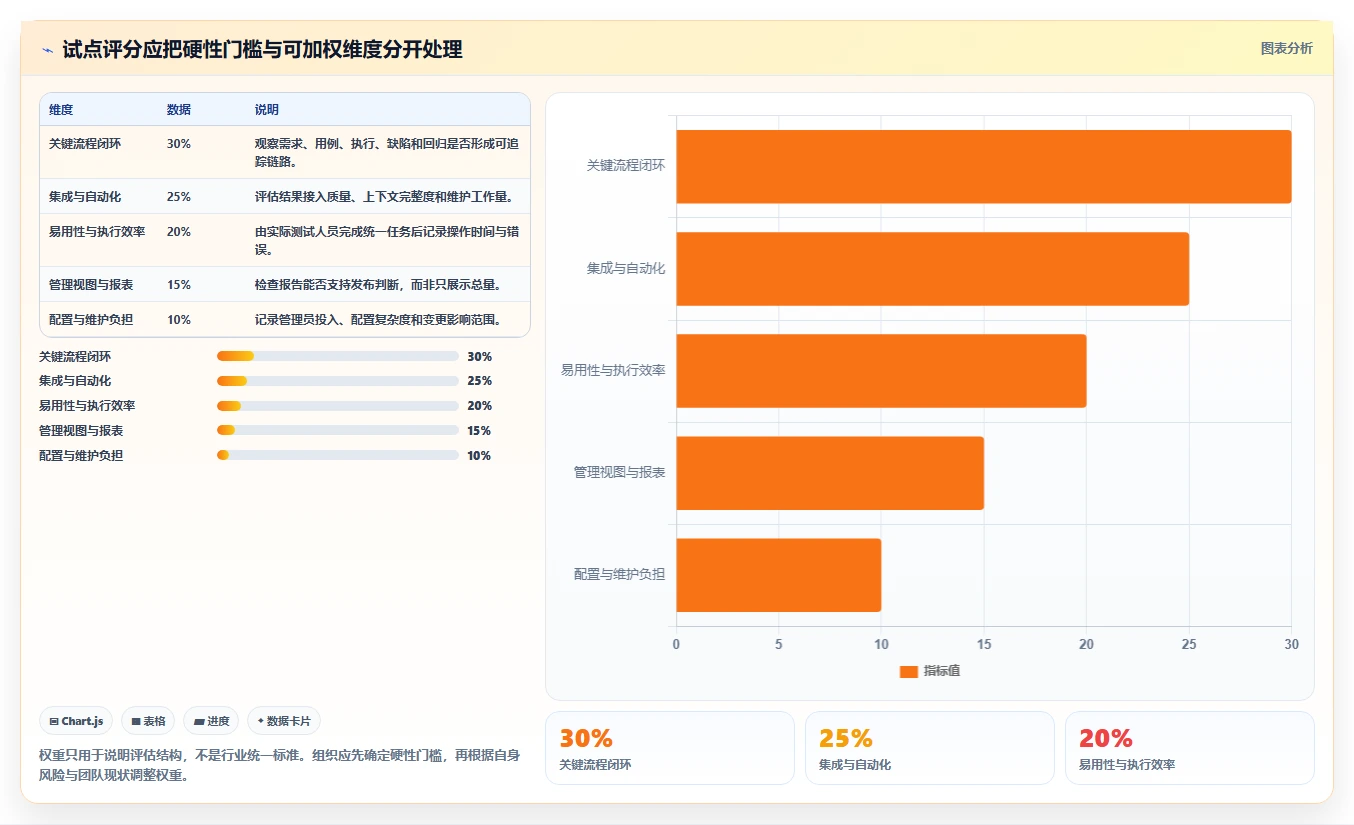
Task: Select the Chart.js tag chip
Action: [76, 721]
